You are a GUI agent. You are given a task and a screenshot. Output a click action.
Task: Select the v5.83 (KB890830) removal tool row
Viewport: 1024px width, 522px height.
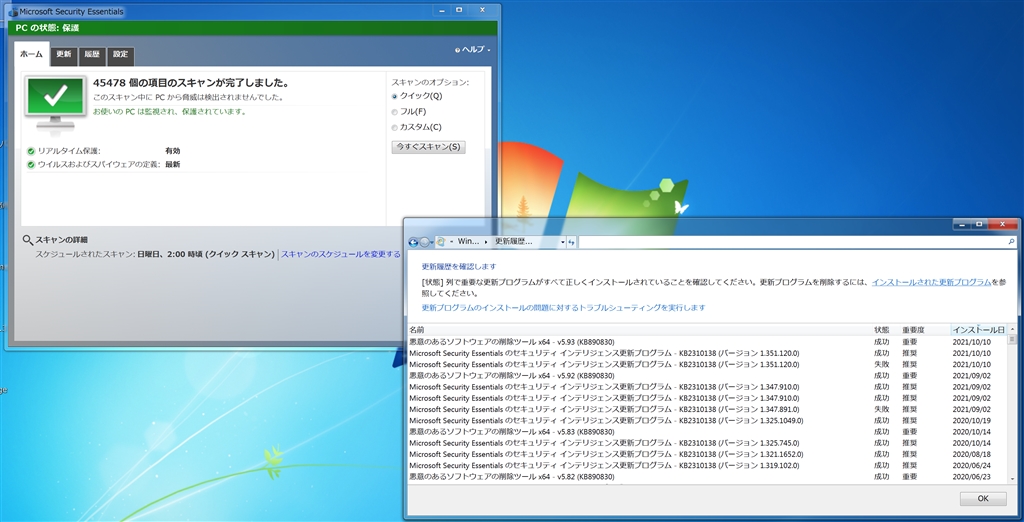click(x=707, y=432)
